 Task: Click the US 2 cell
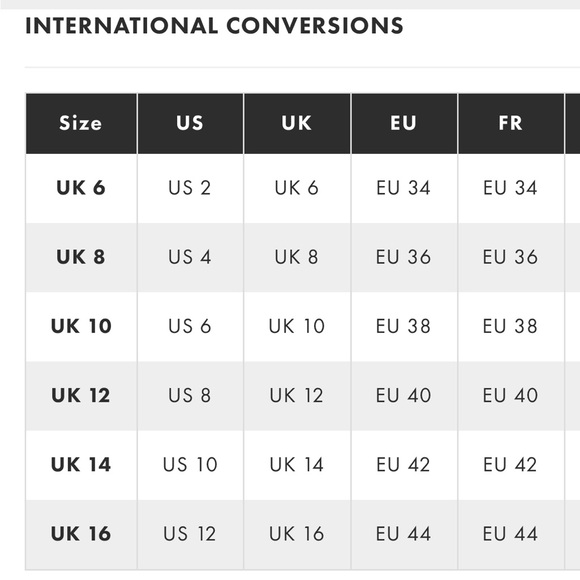[x=190, y=188]
